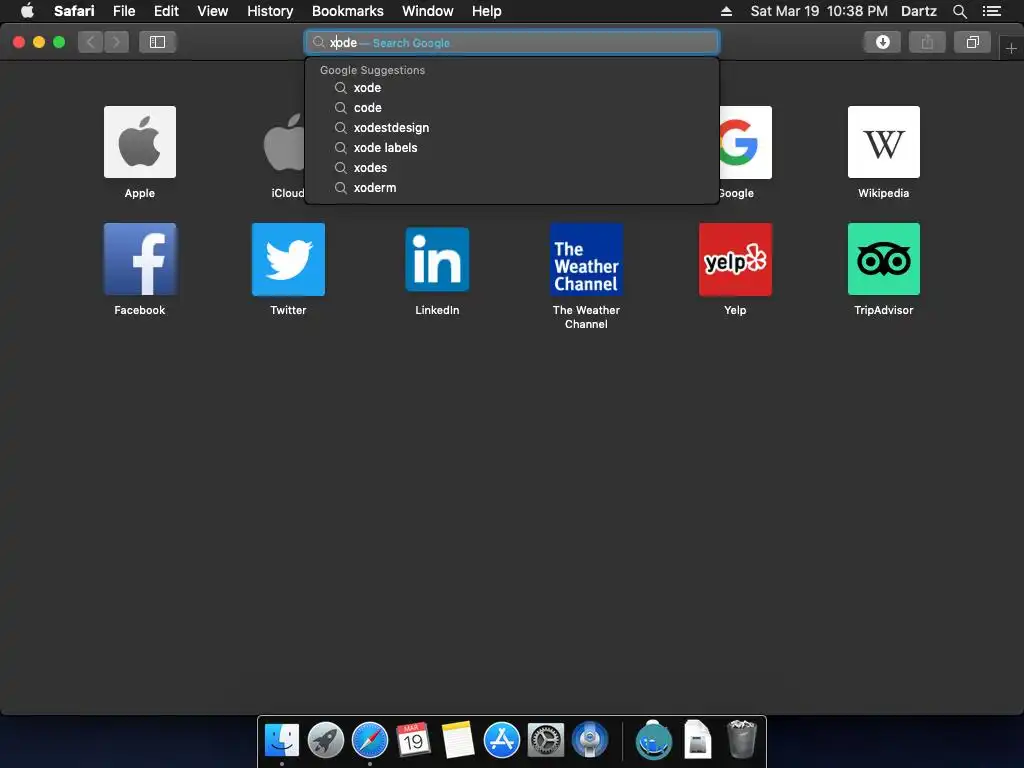The width and height of the screenshot is (1024, 768).
Task: Open the File menu
Action: (x=123, y=11)
